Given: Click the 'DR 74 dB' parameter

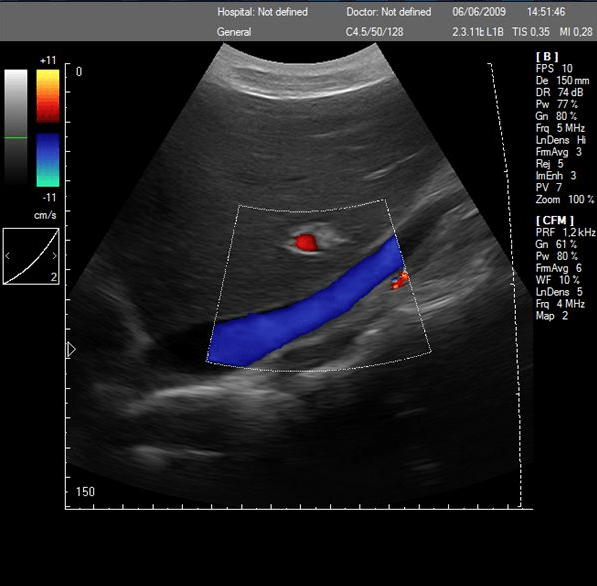Looking at the screenshot, I should 559,92.
